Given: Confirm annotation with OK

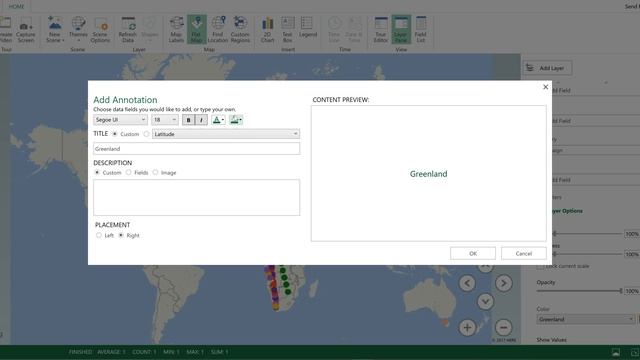Looking at the screenshot, I should tap(473, 253).
